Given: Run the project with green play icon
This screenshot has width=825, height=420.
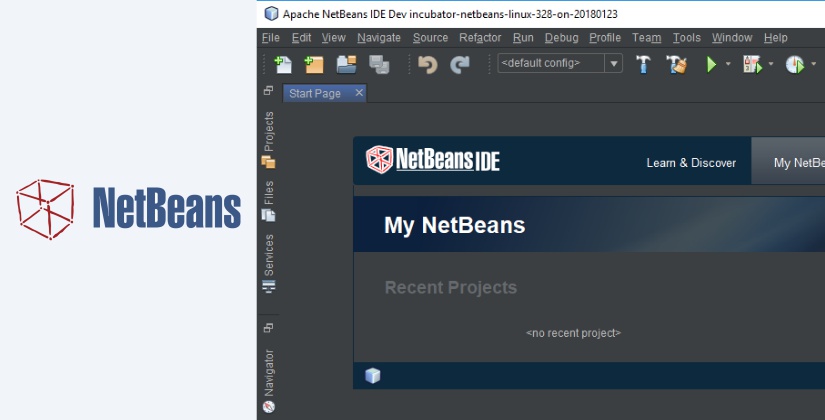Looking at the screenshot, I should click(711, 64).
